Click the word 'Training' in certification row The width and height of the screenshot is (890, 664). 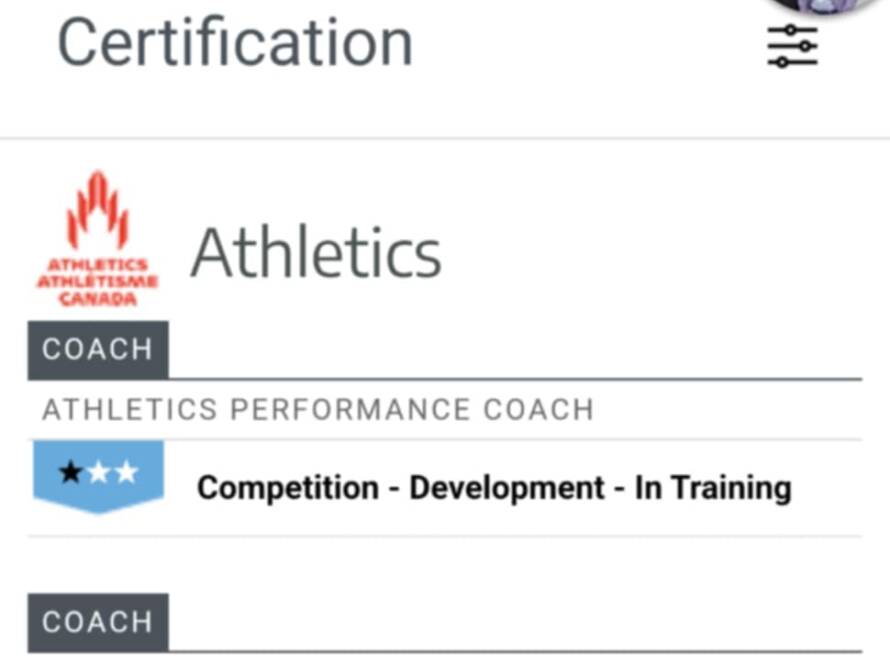pos(731,488)
